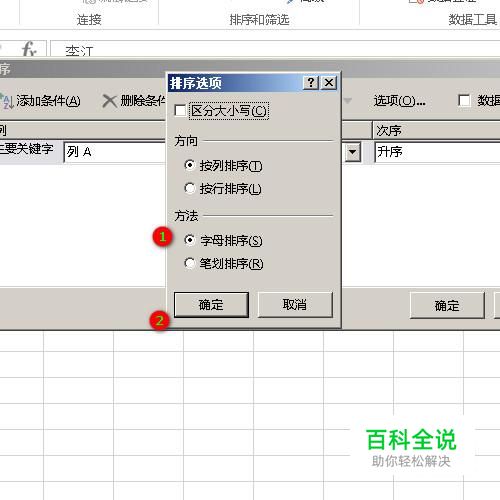Click 添加条件(A) in the sort window
Screen dimensions: 500x500
coord(41,101)
